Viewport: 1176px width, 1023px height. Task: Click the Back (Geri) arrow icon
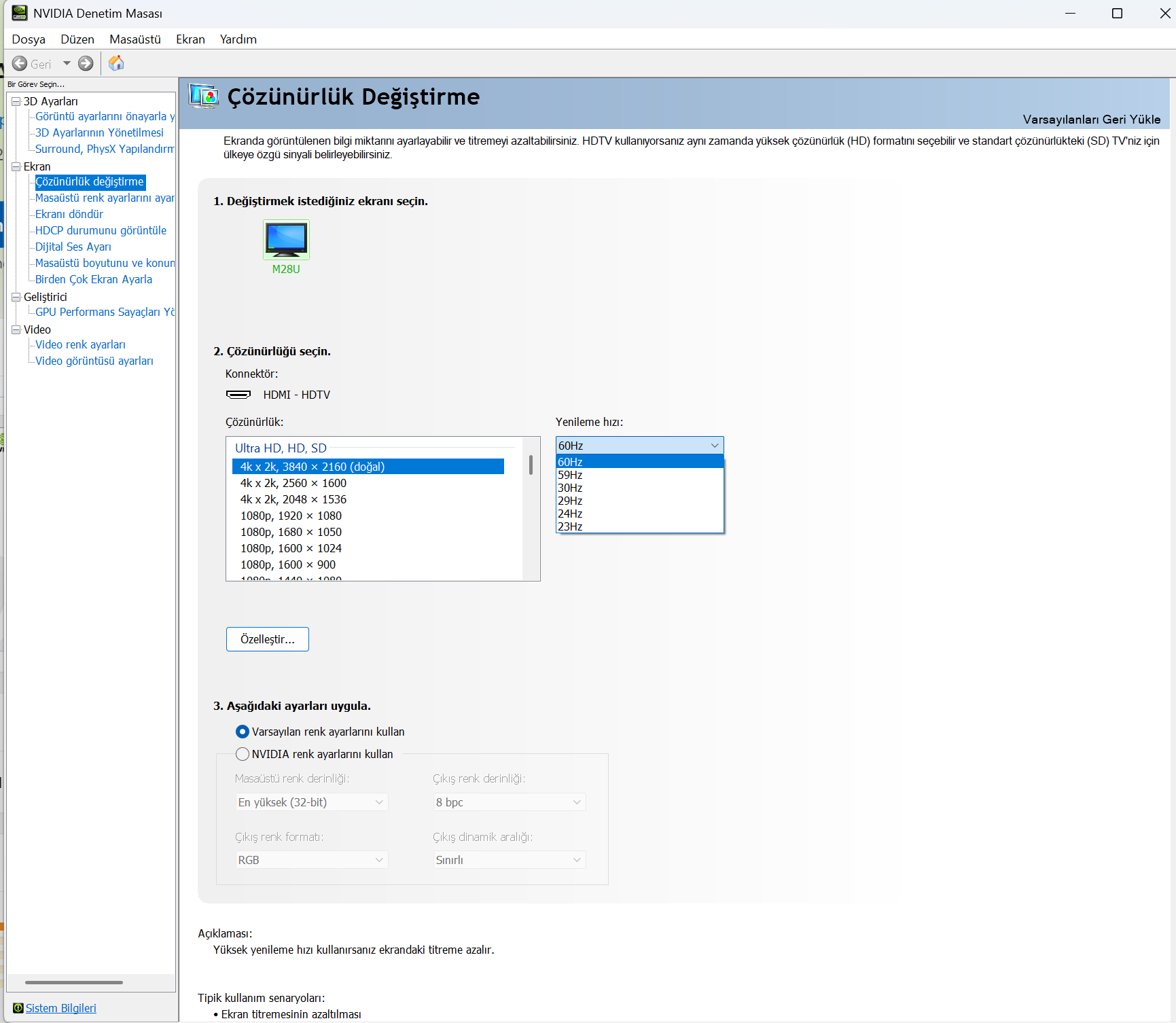[20, 64]
